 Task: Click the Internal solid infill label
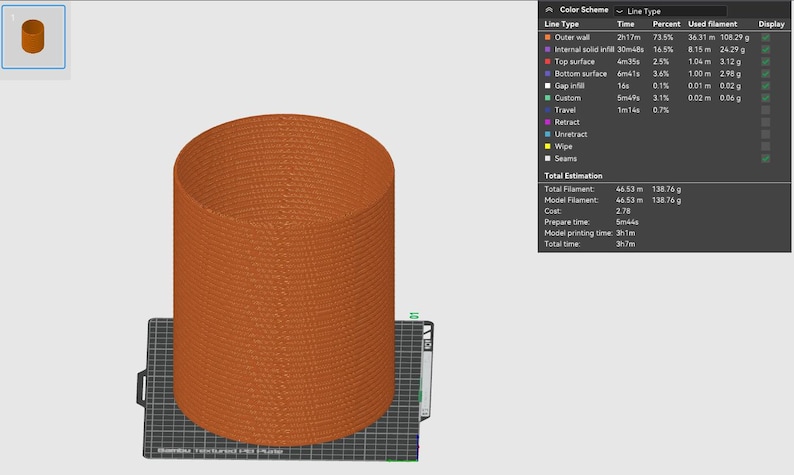click(x=584, y=49)
